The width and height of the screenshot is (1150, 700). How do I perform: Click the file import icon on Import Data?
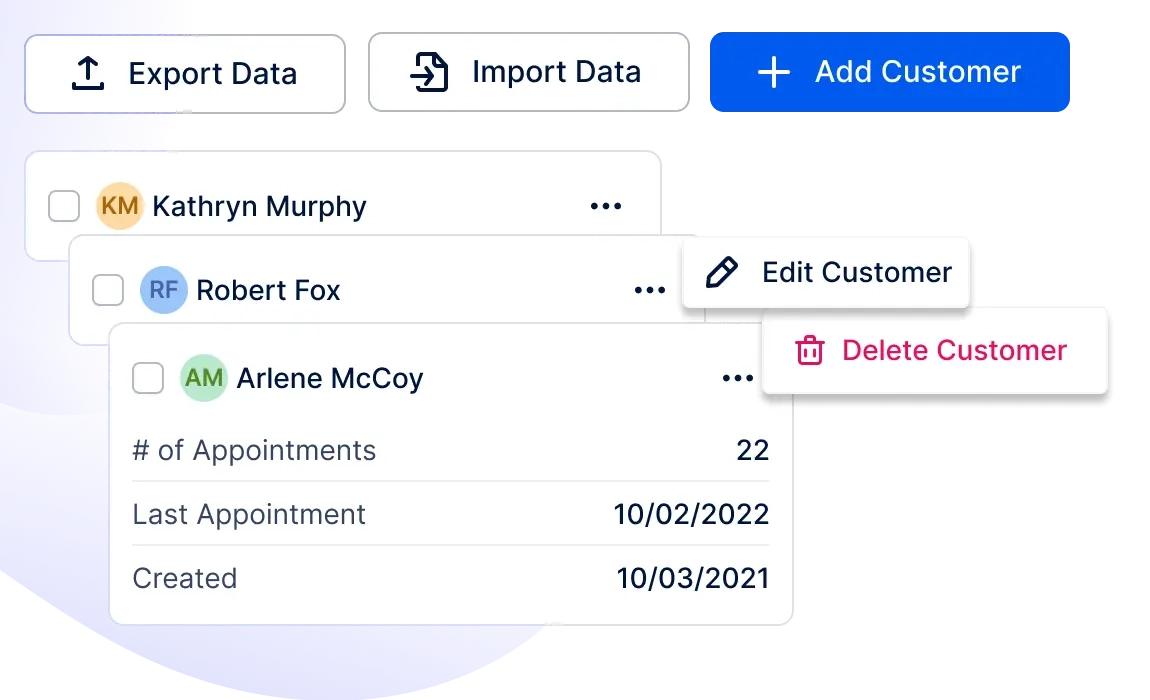pos(429,72)
